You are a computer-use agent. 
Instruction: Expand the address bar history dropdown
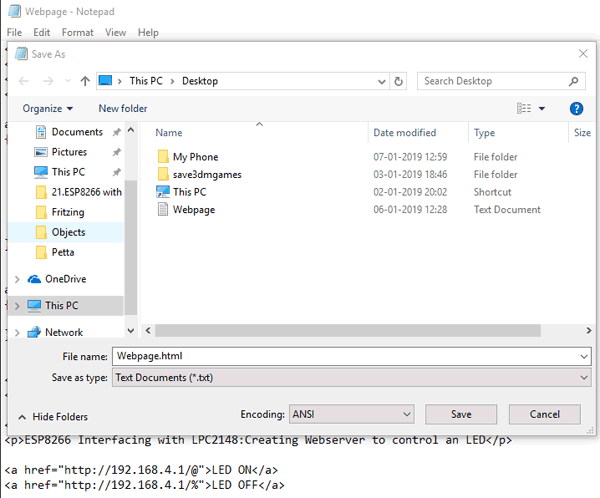coord(382,82)
